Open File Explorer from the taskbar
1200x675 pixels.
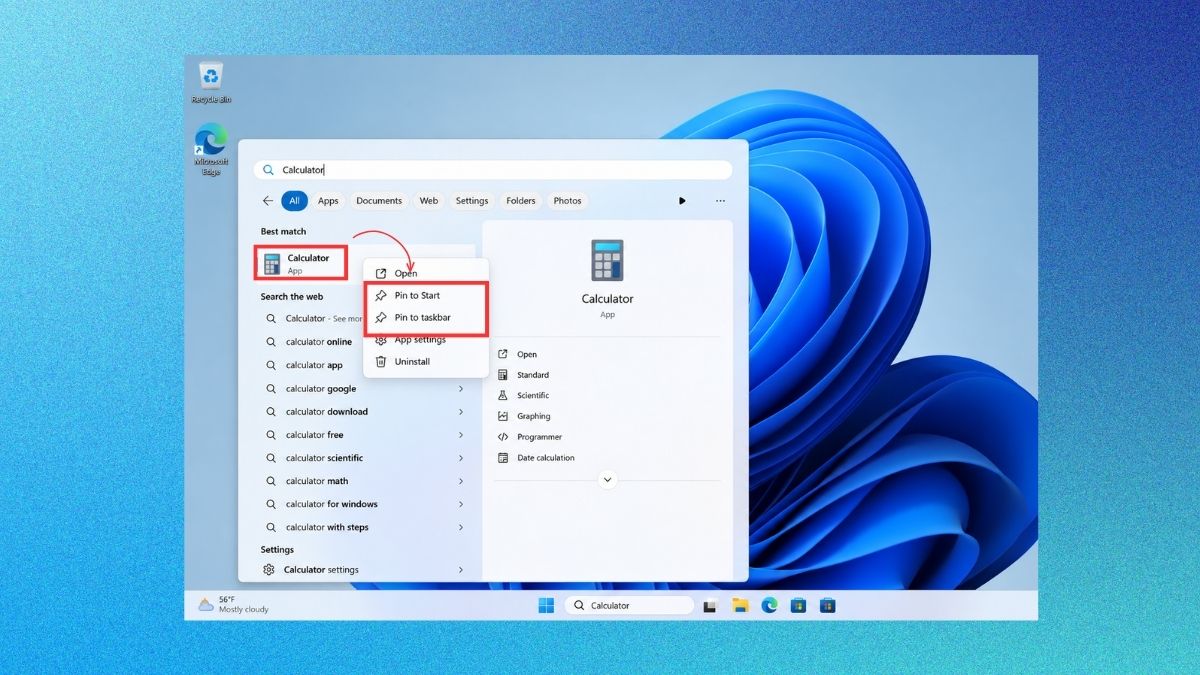740,605
